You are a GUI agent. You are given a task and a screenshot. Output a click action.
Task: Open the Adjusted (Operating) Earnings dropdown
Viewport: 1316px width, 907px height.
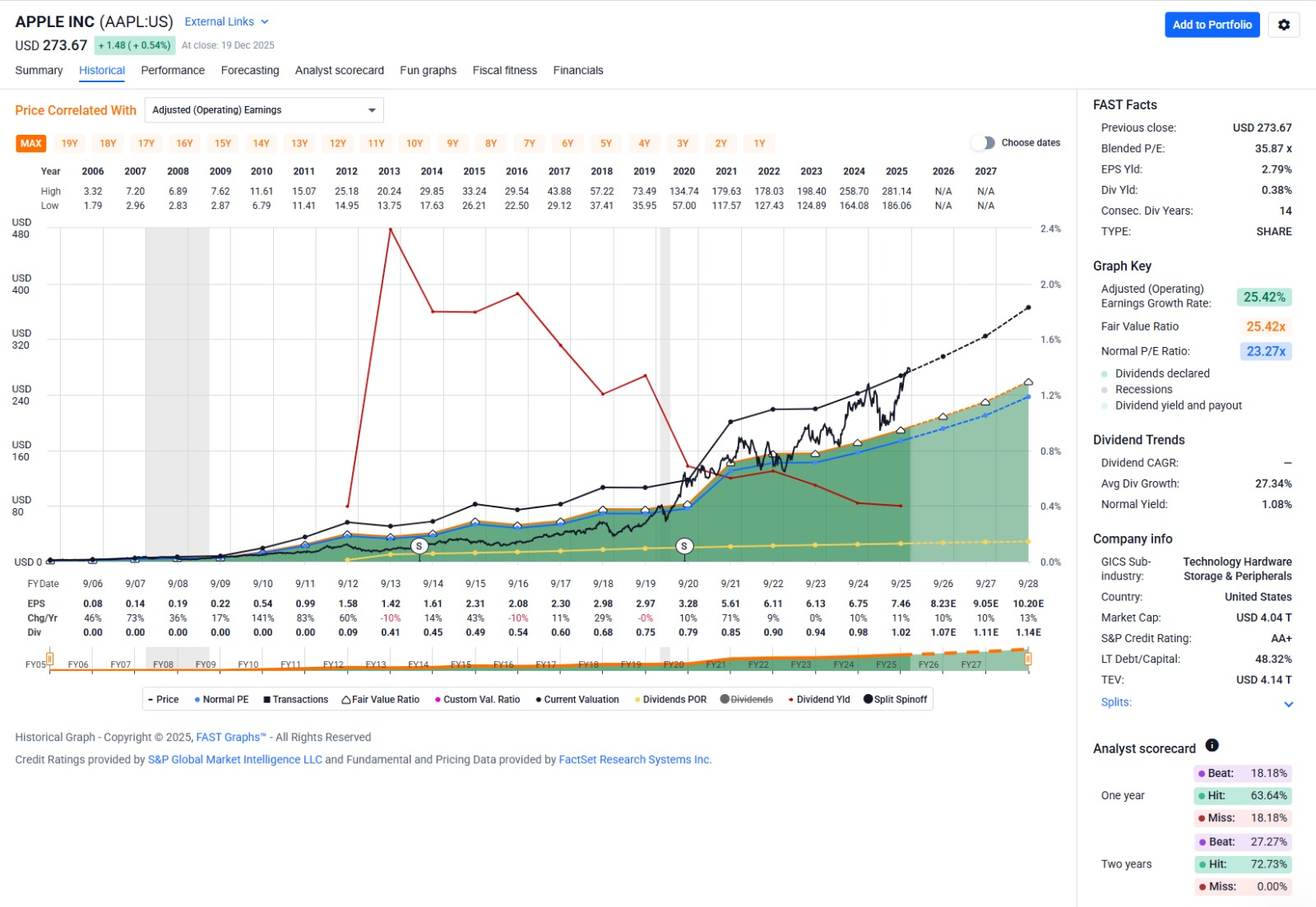tap(264, 110)
